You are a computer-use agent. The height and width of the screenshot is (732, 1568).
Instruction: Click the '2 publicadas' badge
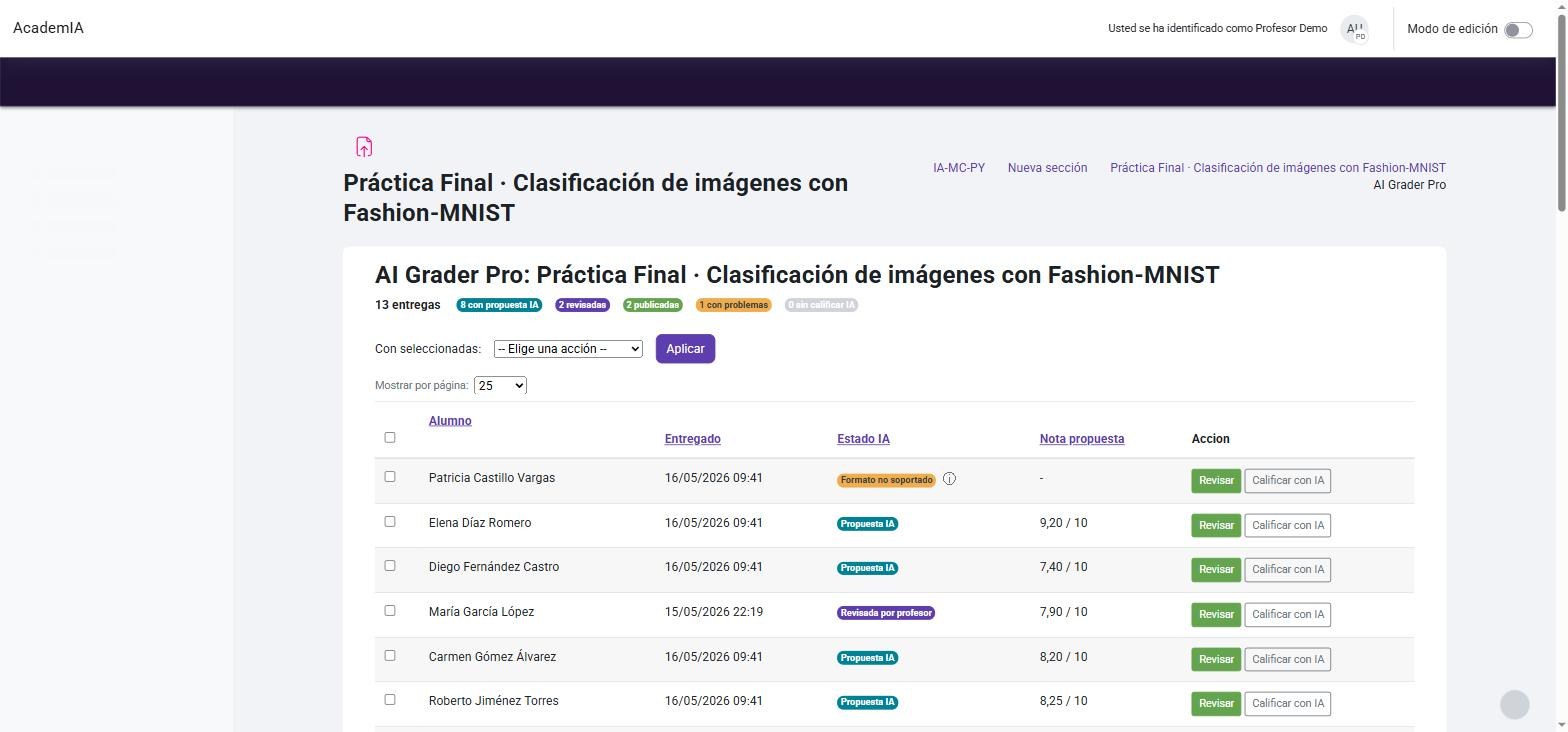[653, 305]
